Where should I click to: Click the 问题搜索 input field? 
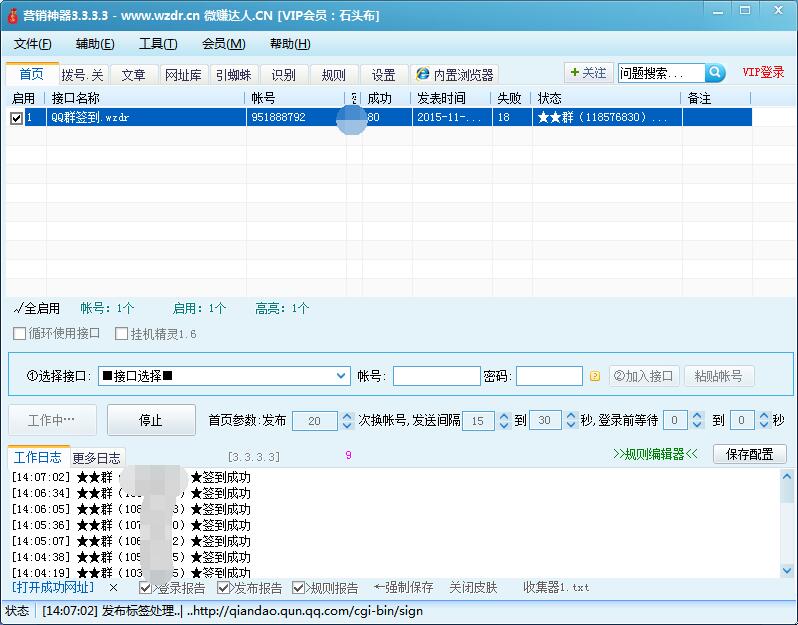(x=662, y=73)
